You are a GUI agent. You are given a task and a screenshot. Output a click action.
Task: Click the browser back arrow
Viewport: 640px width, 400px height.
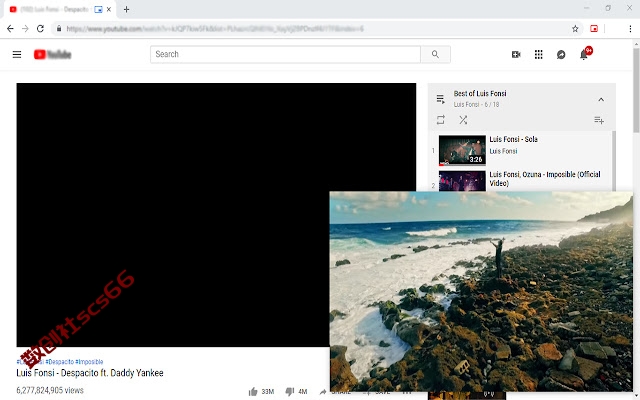(10, 29)
